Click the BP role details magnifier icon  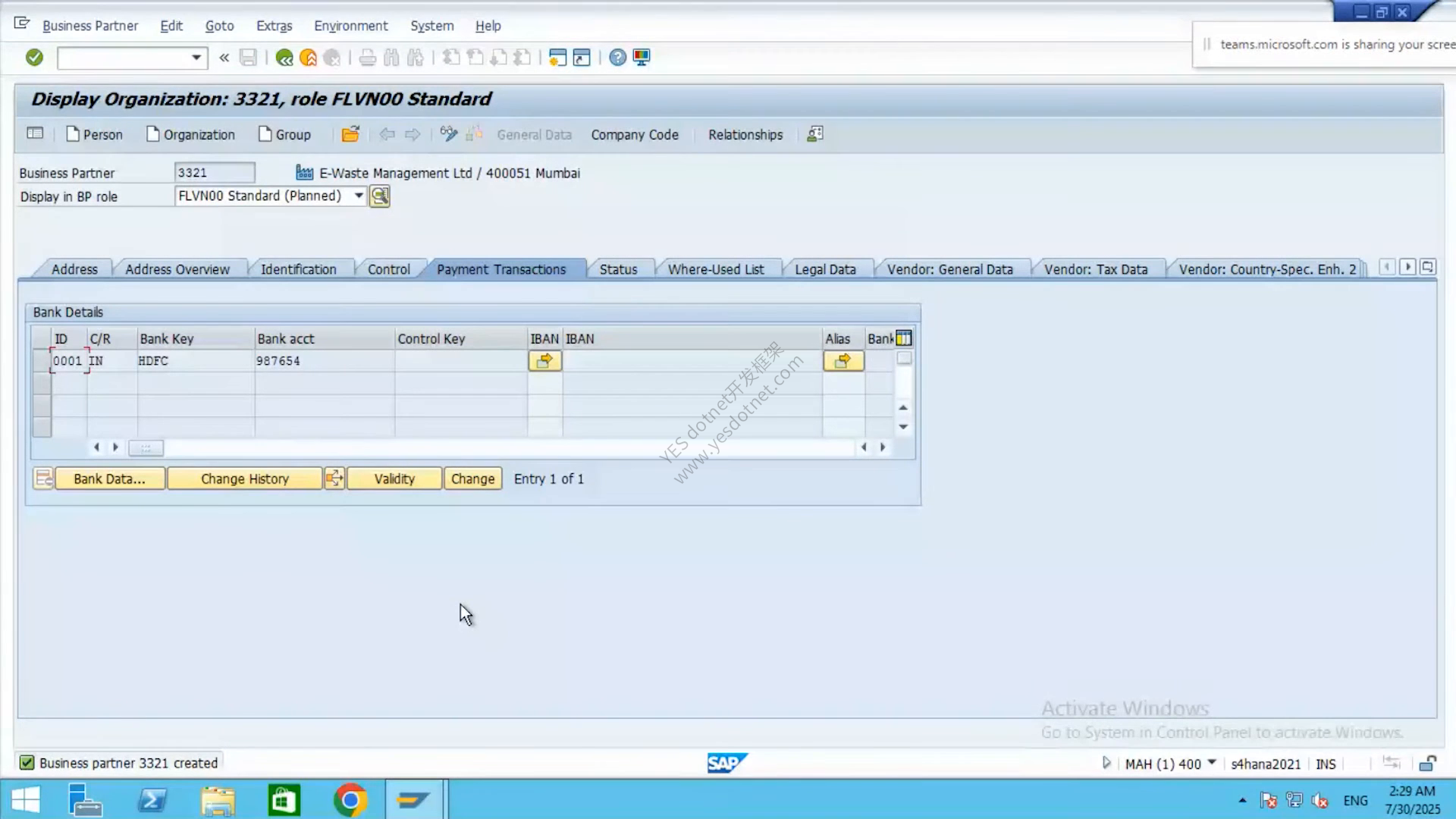pyautogui.click(x=380, y=196)
